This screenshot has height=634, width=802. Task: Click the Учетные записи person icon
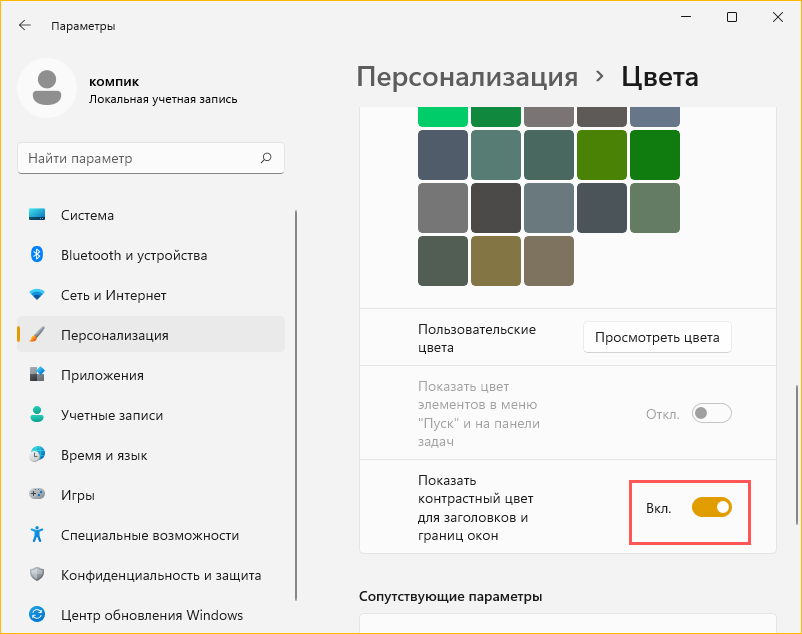tap(37, 414)
